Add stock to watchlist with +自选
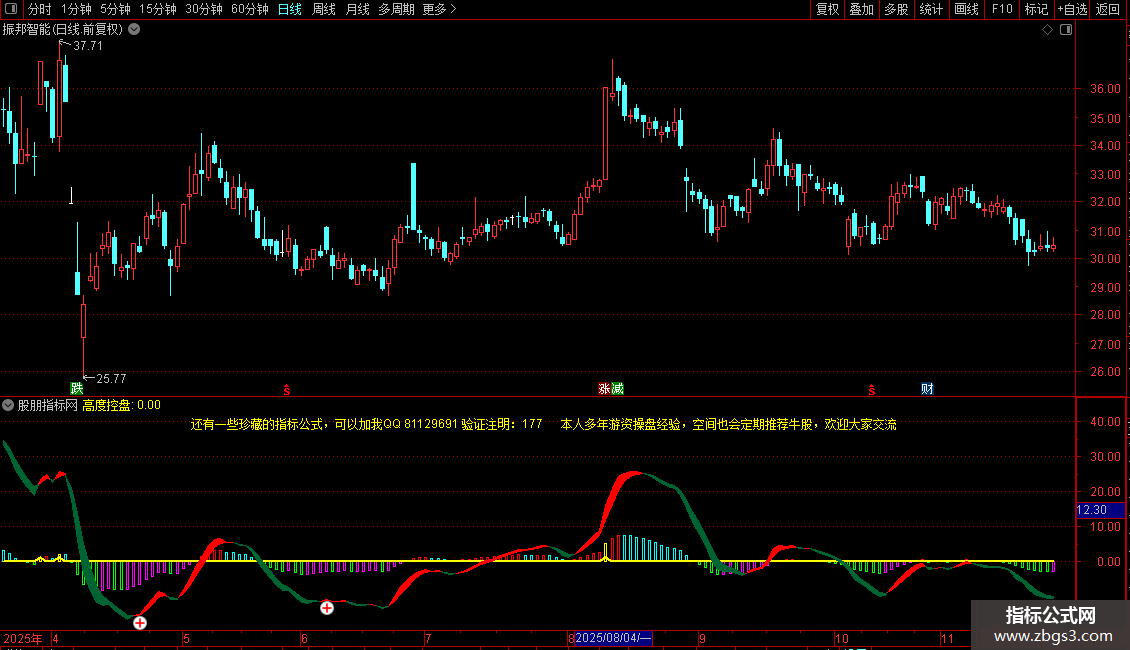Image resolution: width=1130 pixels, height=650 pixels. (1072, 9)
